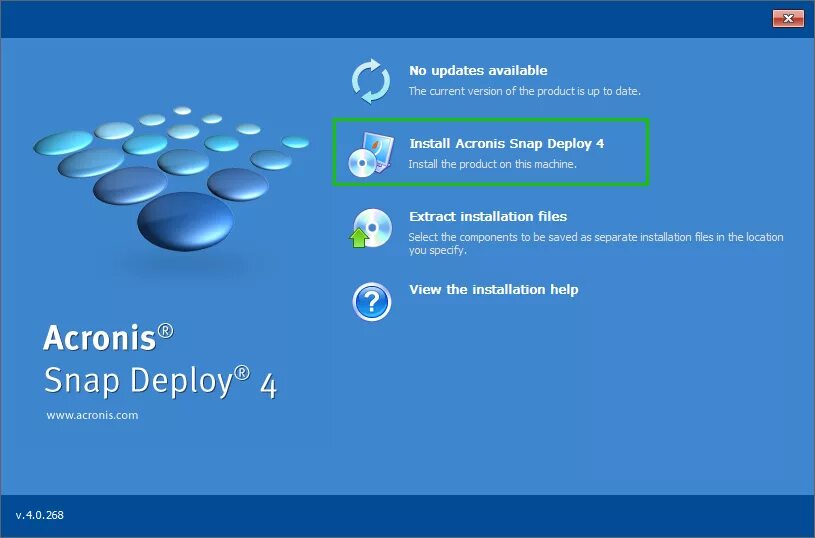Open View the installation help
Viewport: 815px width, 538px height.
(494, 290)
